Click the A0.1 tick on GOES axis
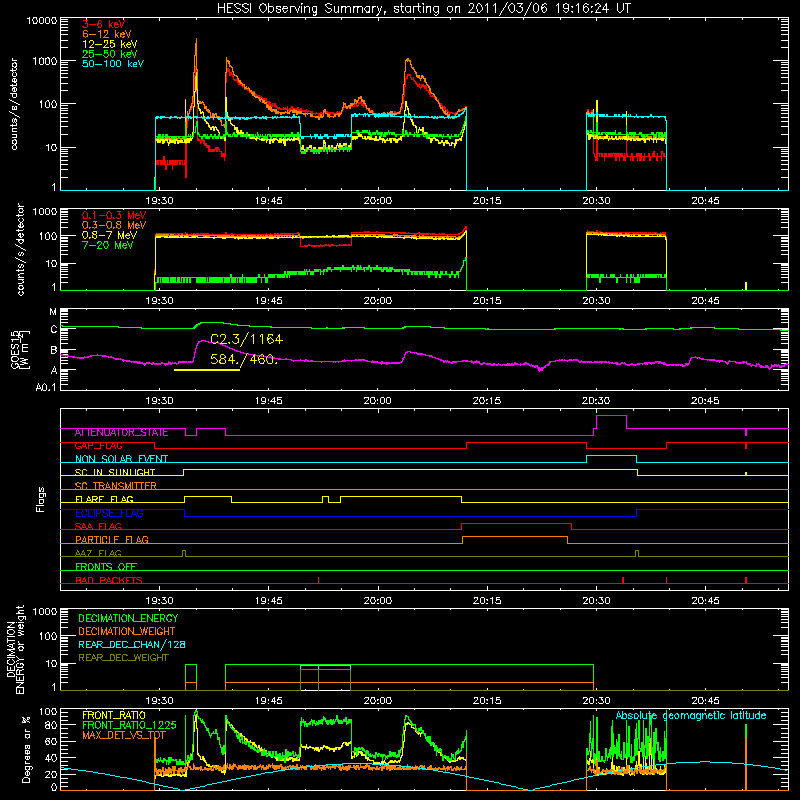 click(x=46, y=388)
